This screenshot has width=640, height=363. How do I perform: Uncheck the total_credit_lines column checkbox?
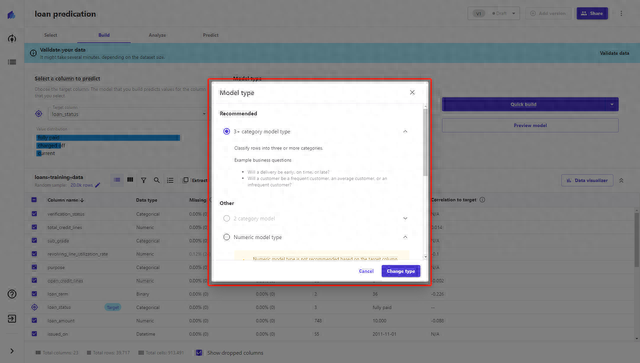(x=34, y=227)
